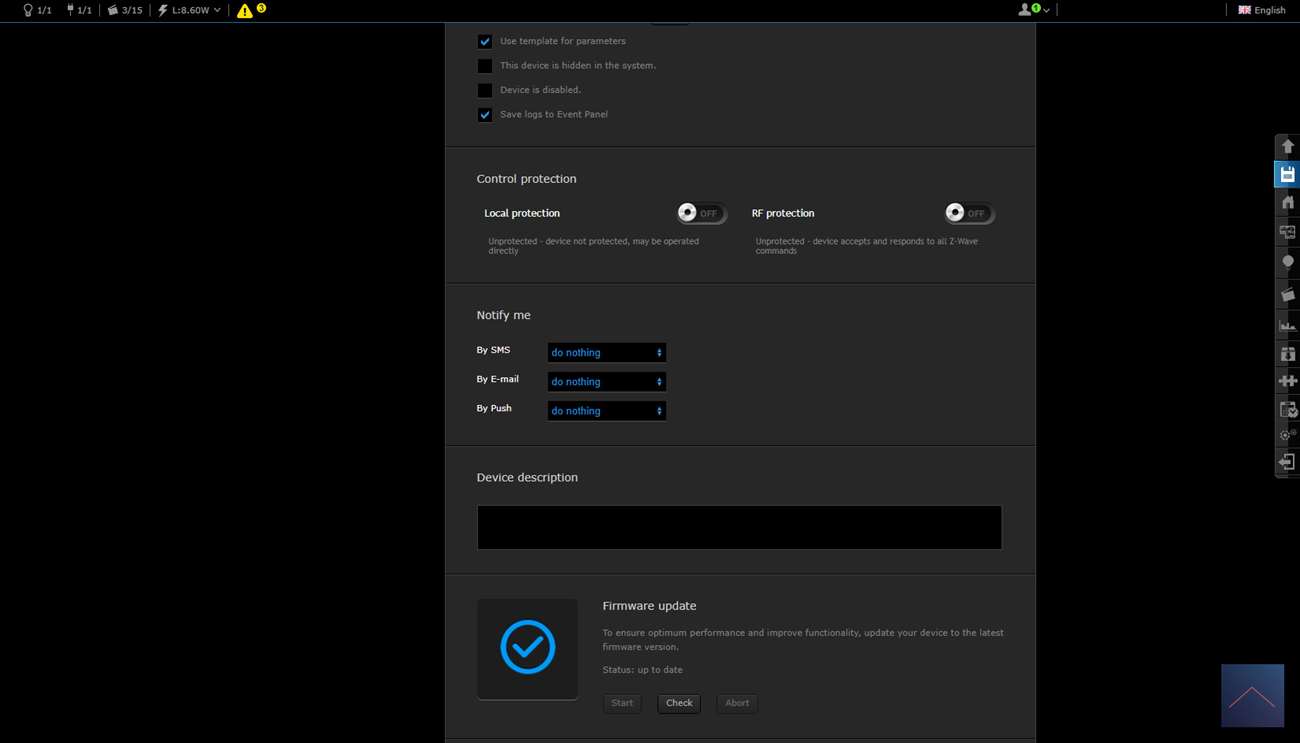
Task: Check 'Device is disabled' checkbox
Action: [485, 90]
